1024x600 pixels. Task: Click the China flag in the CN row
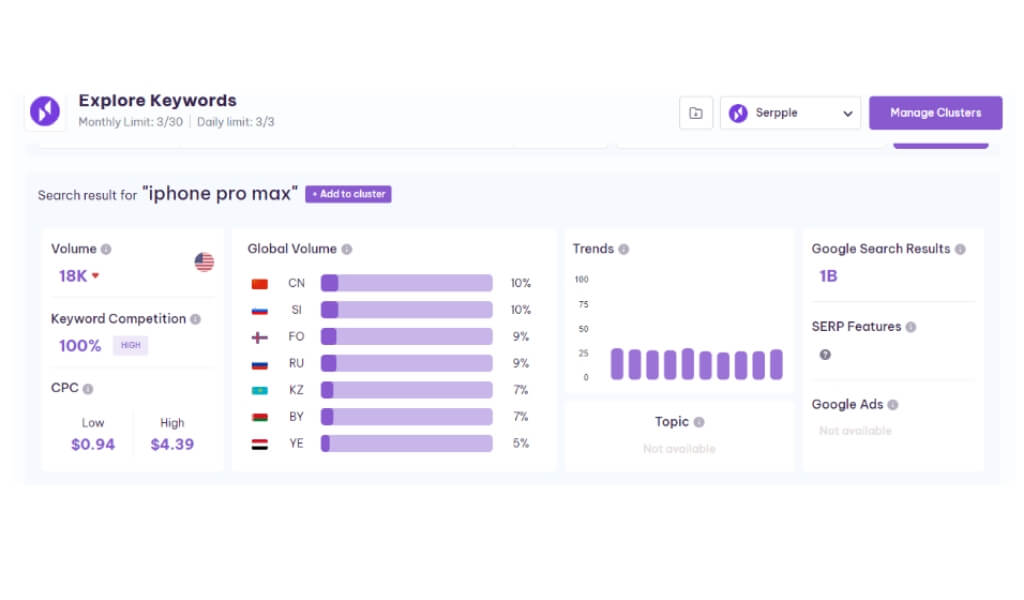click(260, 283)
